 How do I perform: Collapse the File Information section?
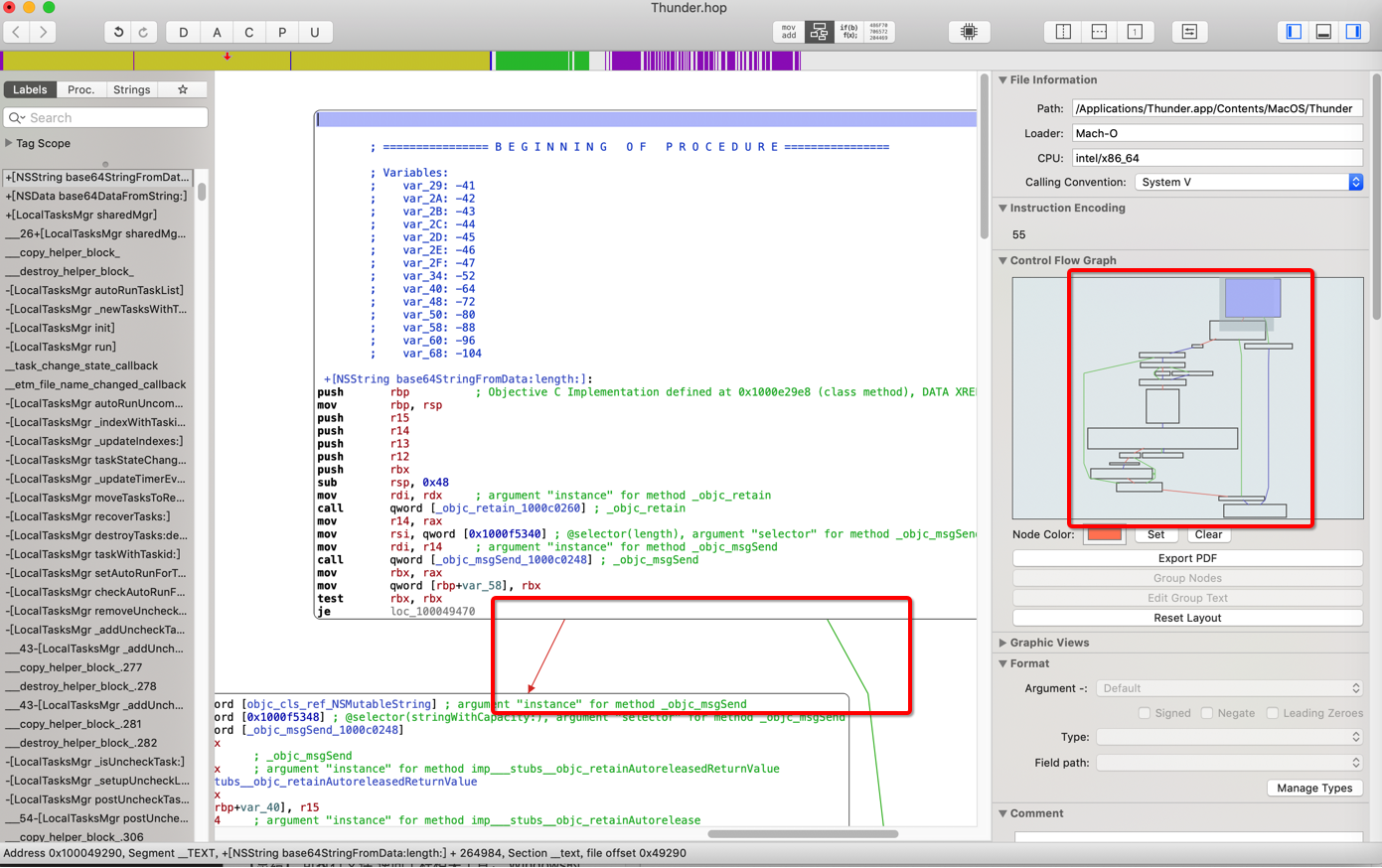(1002, 80)
